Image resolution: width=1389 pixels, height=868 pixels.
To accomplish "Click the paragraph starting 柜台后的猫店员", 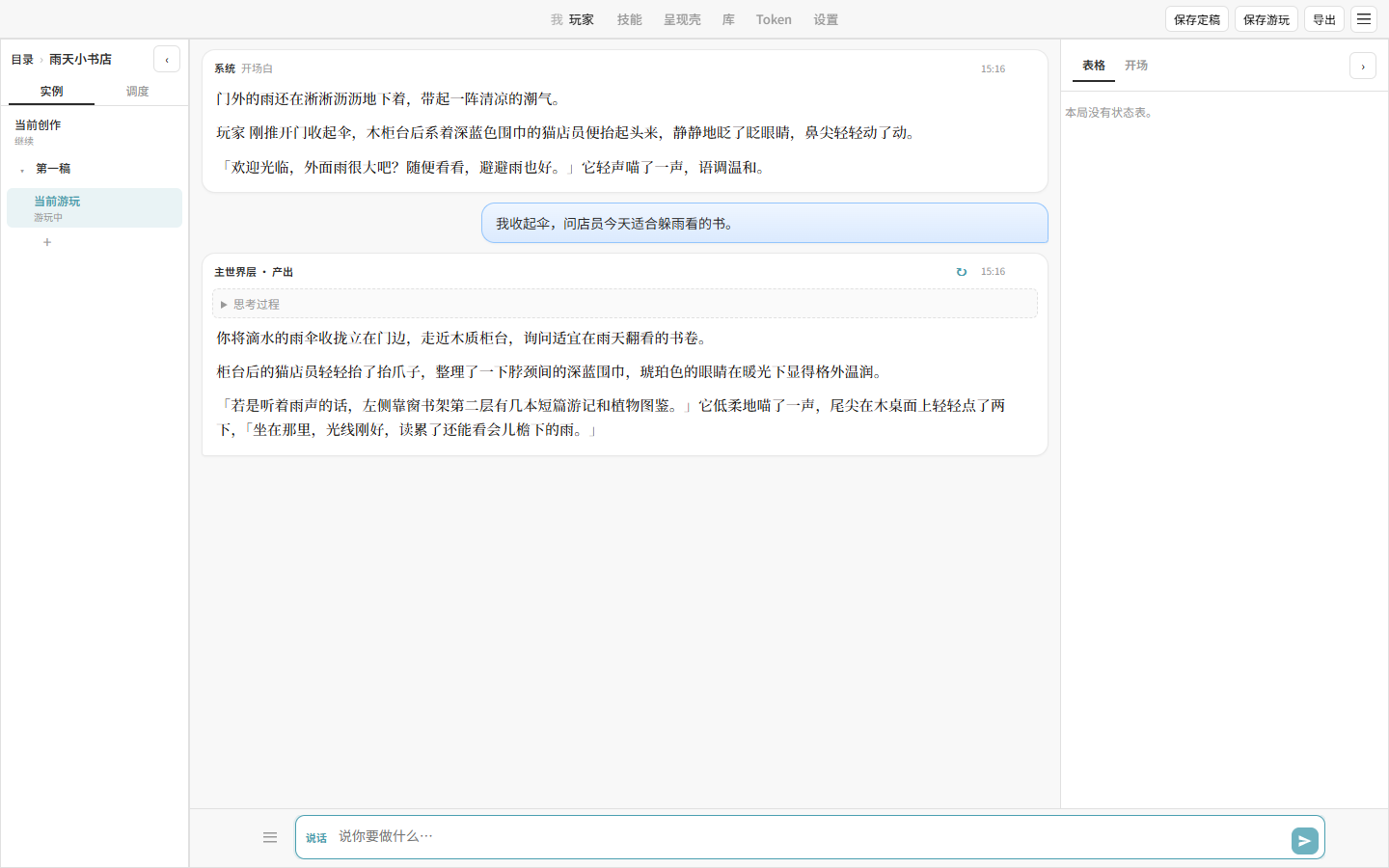I will pos(552,371).
